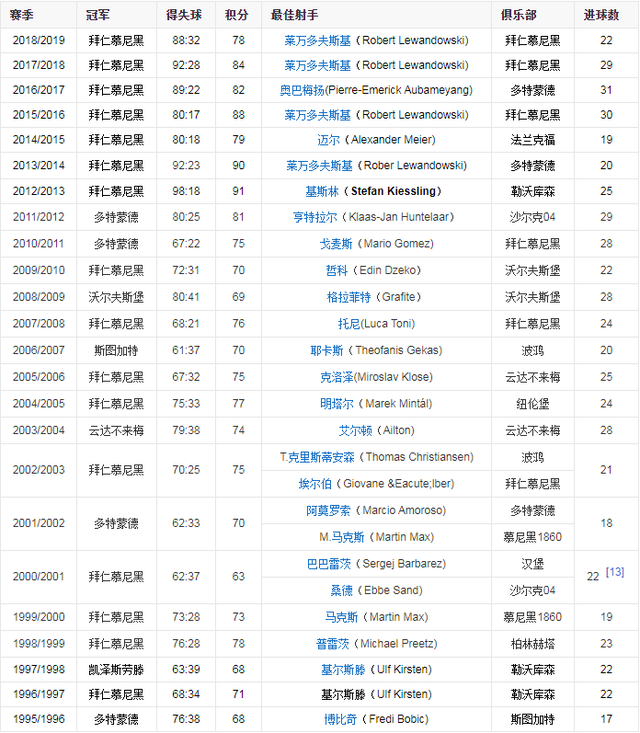Click the 阿莫罗索 (Marcio Amoroso) link
Screen dimensions: 640x733
(328, 510)
